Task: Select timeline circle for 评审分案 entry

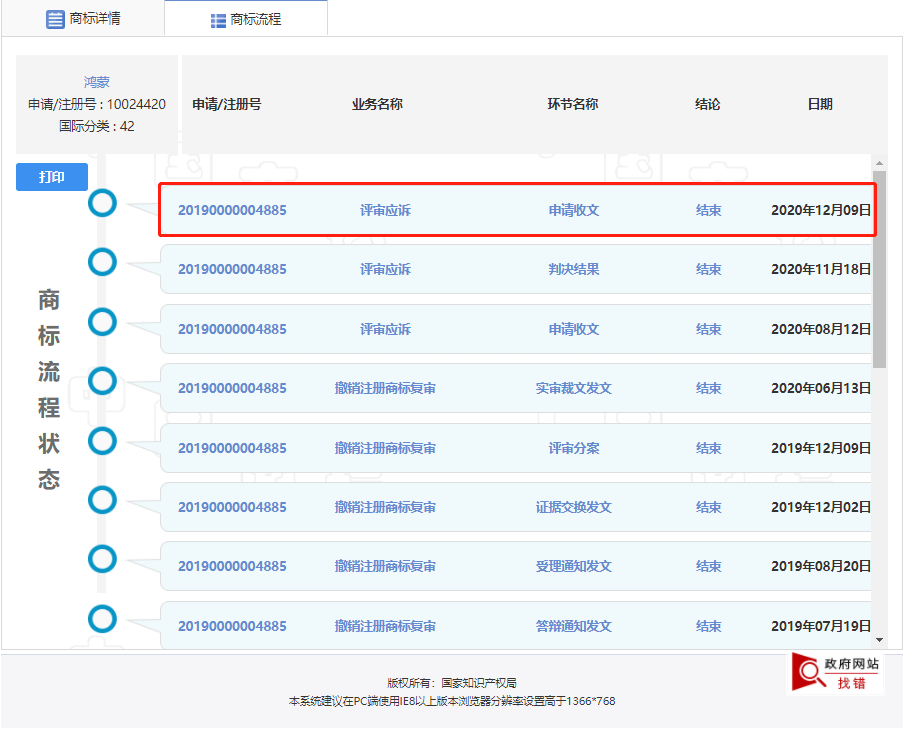Action: (x=103, y=441)
